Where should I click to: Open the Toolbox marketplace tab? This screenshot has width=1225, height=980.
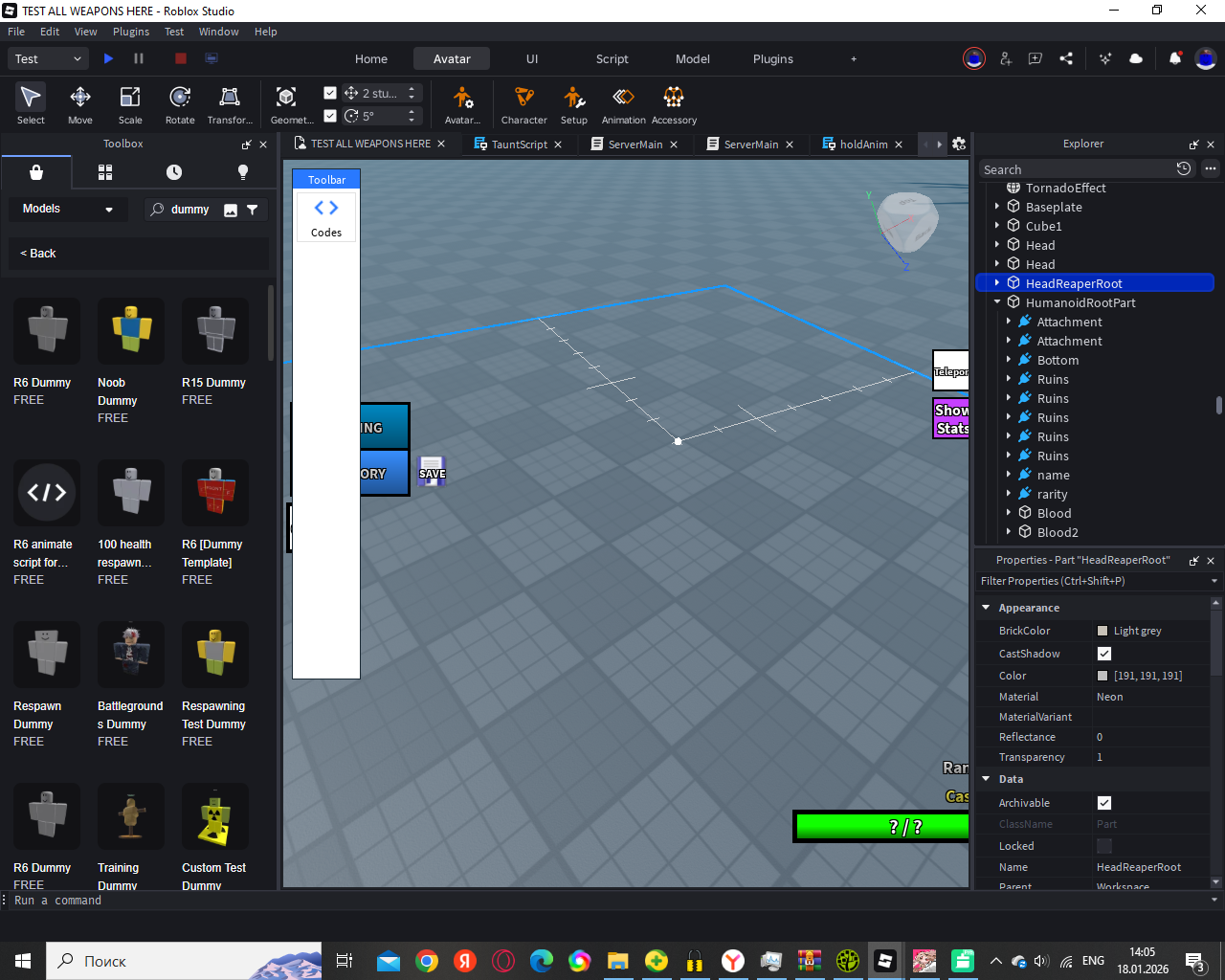36,172
